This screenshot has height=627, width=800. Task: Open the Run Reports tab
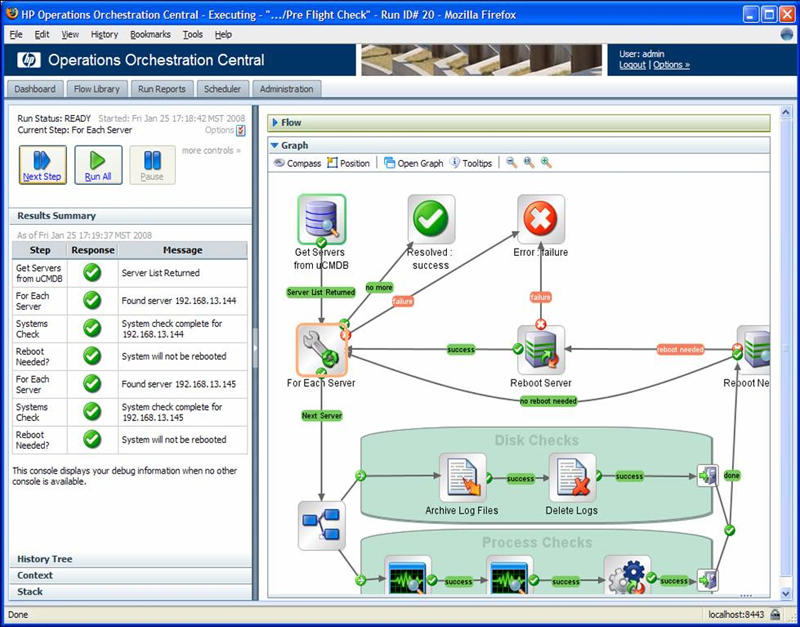pyautogui.click(x=162, y=89)
